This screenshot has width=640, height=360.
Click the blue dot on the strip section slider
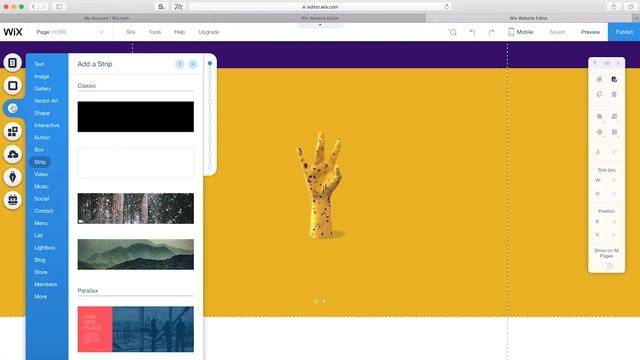pyautogui.click(x=210, y=63)
